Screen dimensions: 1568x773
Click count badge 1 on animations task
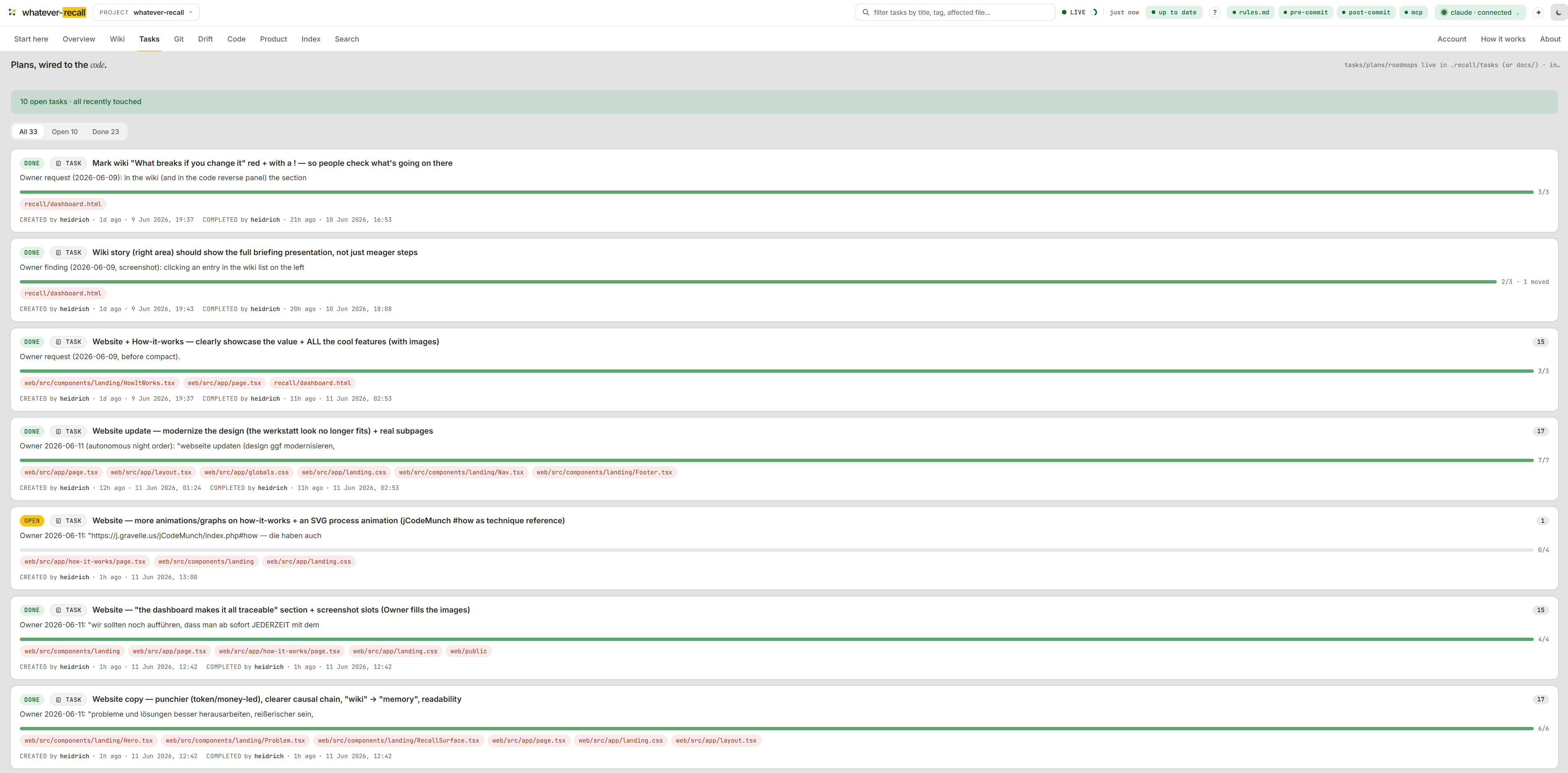pos(1542,520)
